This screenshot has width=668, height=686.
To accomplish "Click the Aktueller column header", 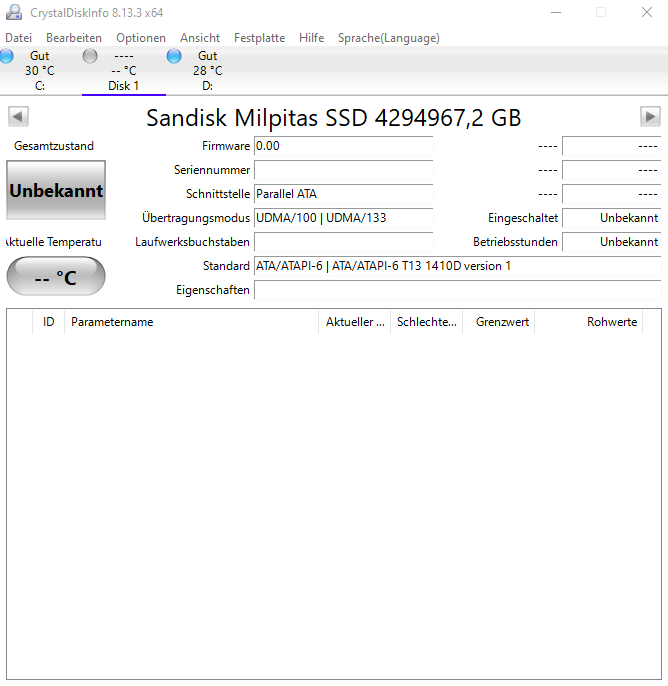I will tap(354, 322).
